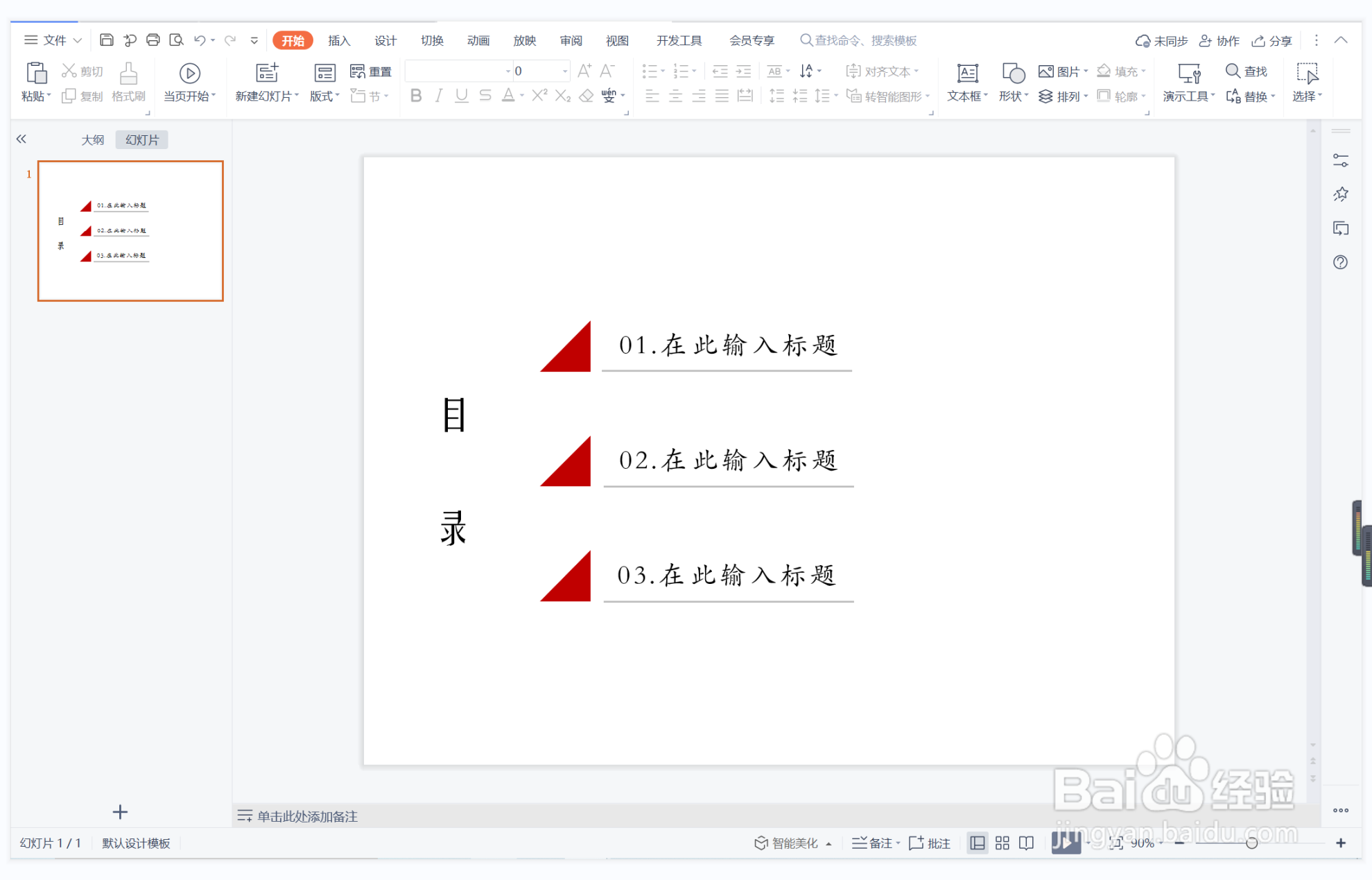The image size is (1372, 880).
Task: Open the 演示工具 presentation tools
Action: (x=1188, y=83)
